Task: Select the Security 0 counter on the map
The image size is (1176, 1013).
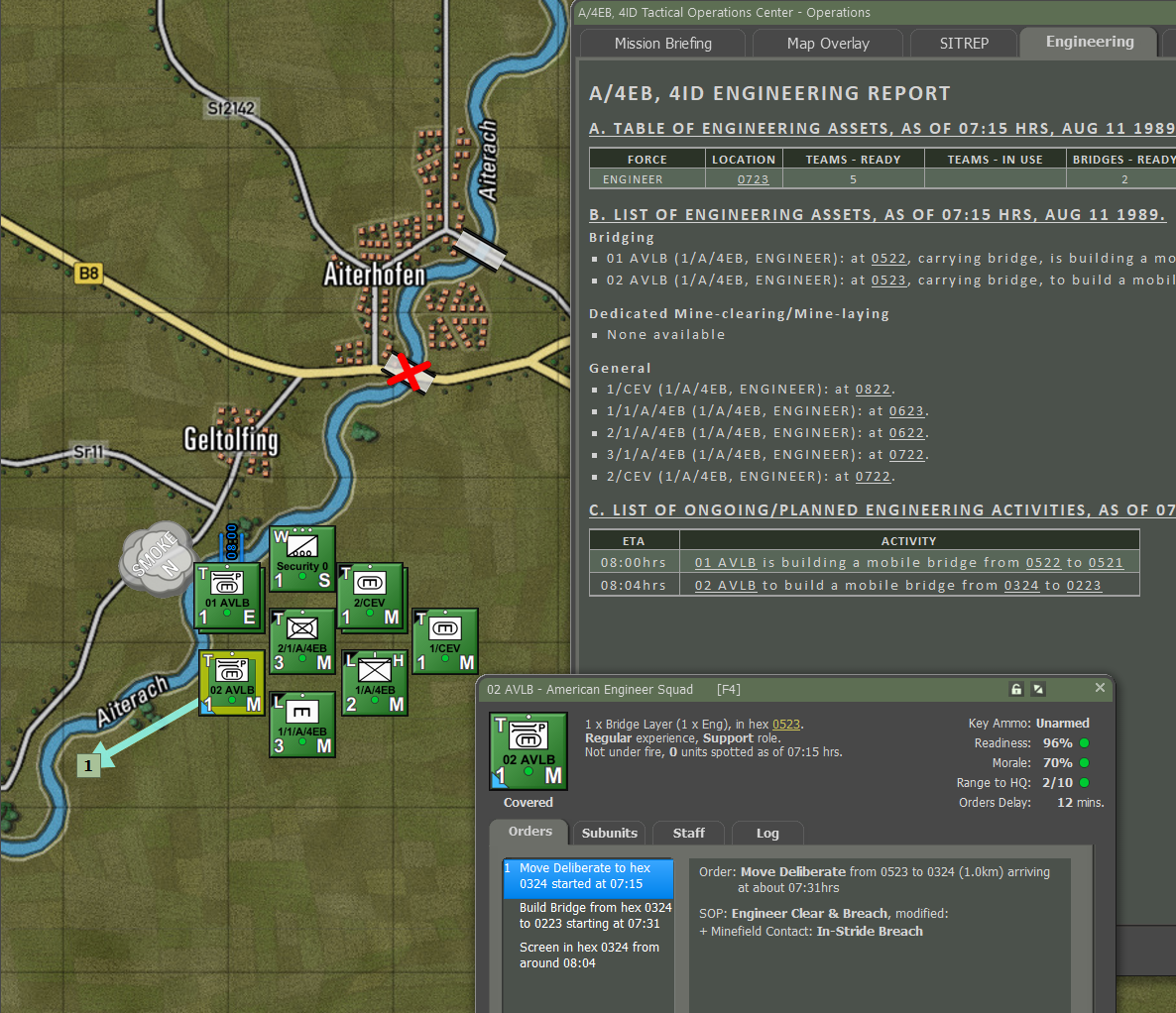Action: pyautogui.click(x=301, y=557)
